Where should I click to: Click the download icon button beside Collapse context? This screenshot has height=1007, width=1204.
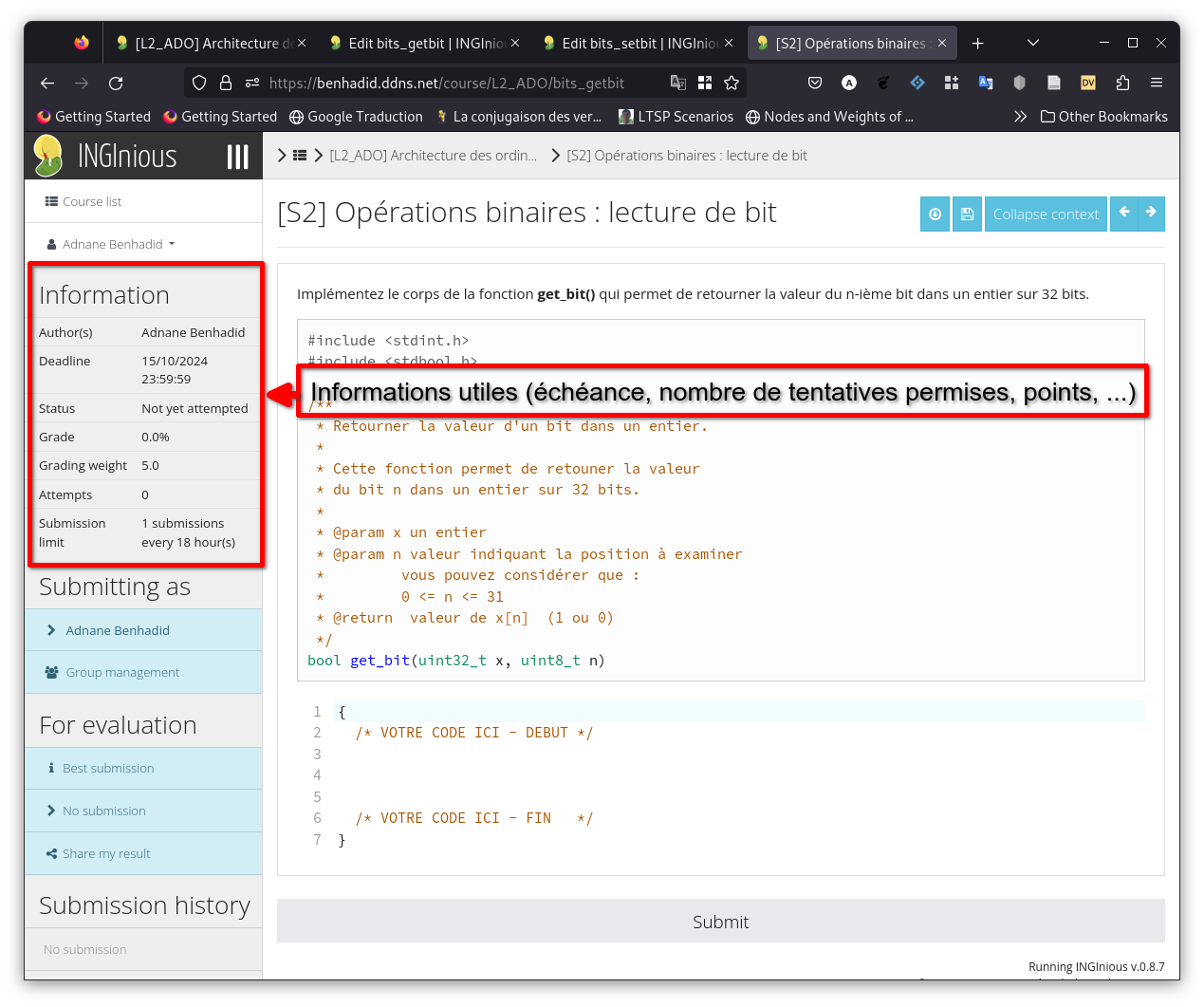point(935,214)
